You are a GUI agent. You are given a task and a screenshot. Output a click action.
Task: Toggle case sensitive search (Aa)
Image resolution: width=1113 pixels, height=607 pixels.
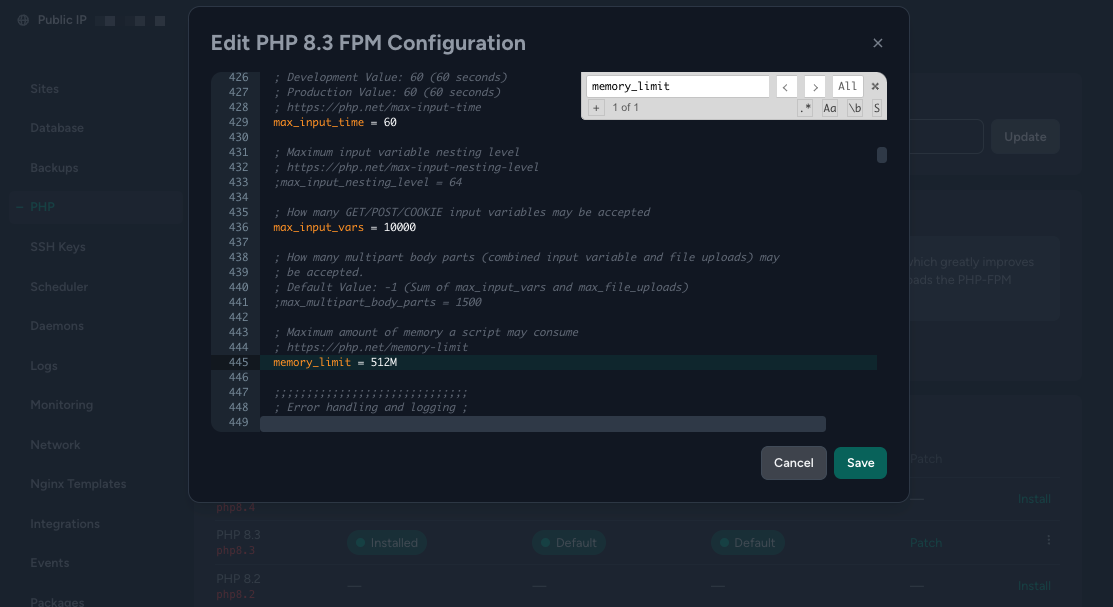[x=830, y=108]
